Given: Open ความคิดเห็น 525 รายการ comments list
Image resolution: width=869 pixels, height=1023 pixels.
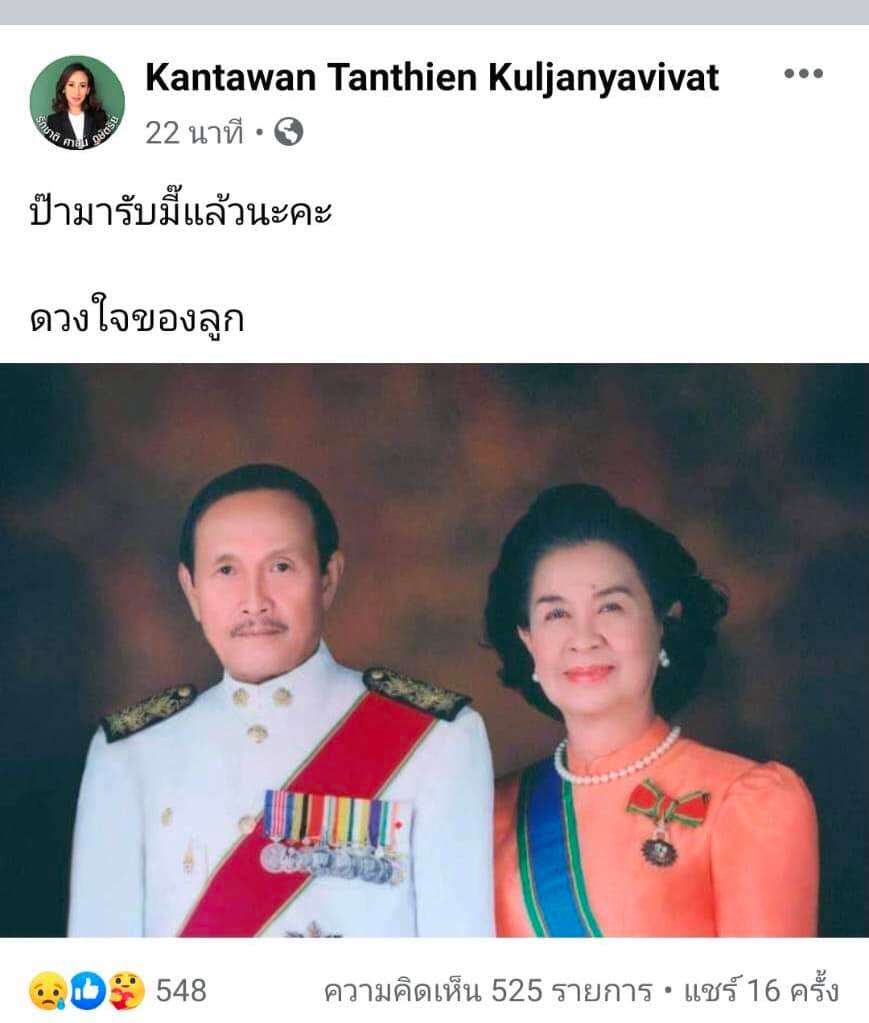Looking at the screenshot, I should pos(488,990).
